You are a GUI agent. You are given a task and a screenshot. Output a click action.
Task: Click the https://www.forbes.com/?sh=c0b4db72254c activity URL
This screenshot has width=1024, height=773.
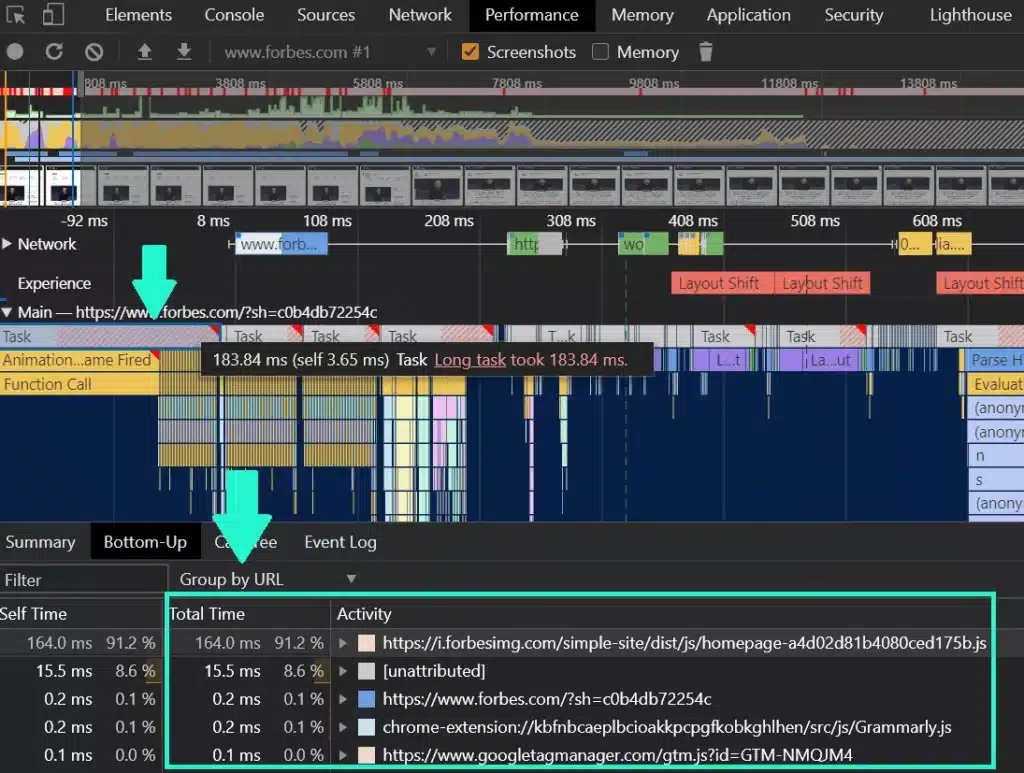click(x=547, y=699)
